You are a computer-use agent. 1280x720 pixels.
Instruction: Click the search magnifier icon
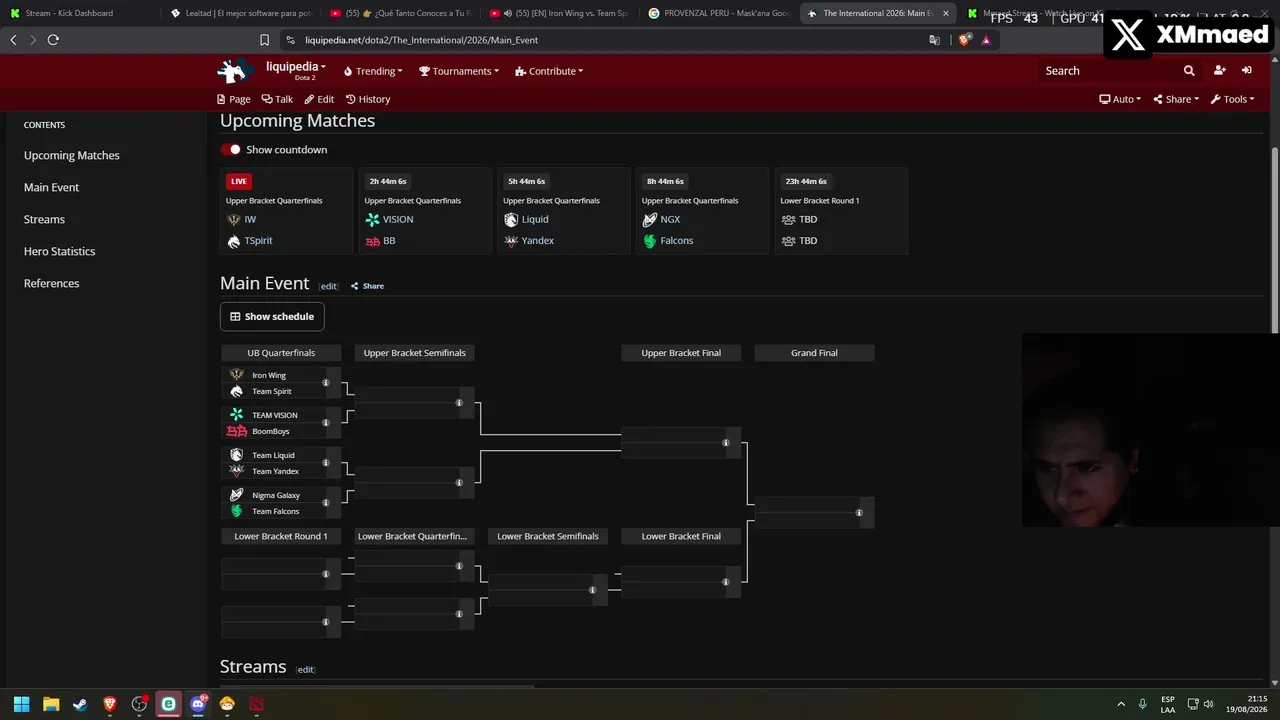(x=1189, y=71)
